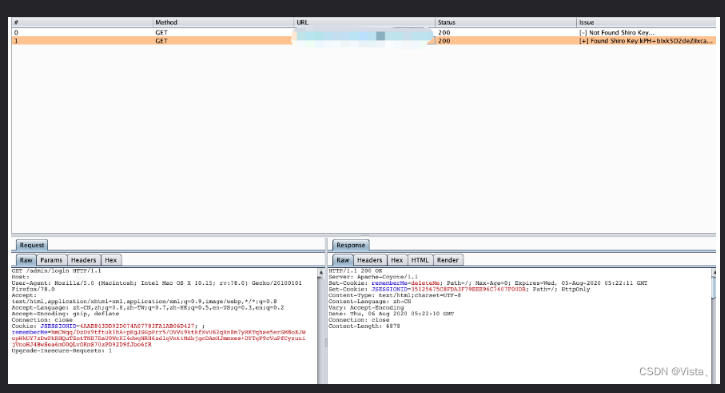
Task: Open the Request tab
Action: (32, 245)
